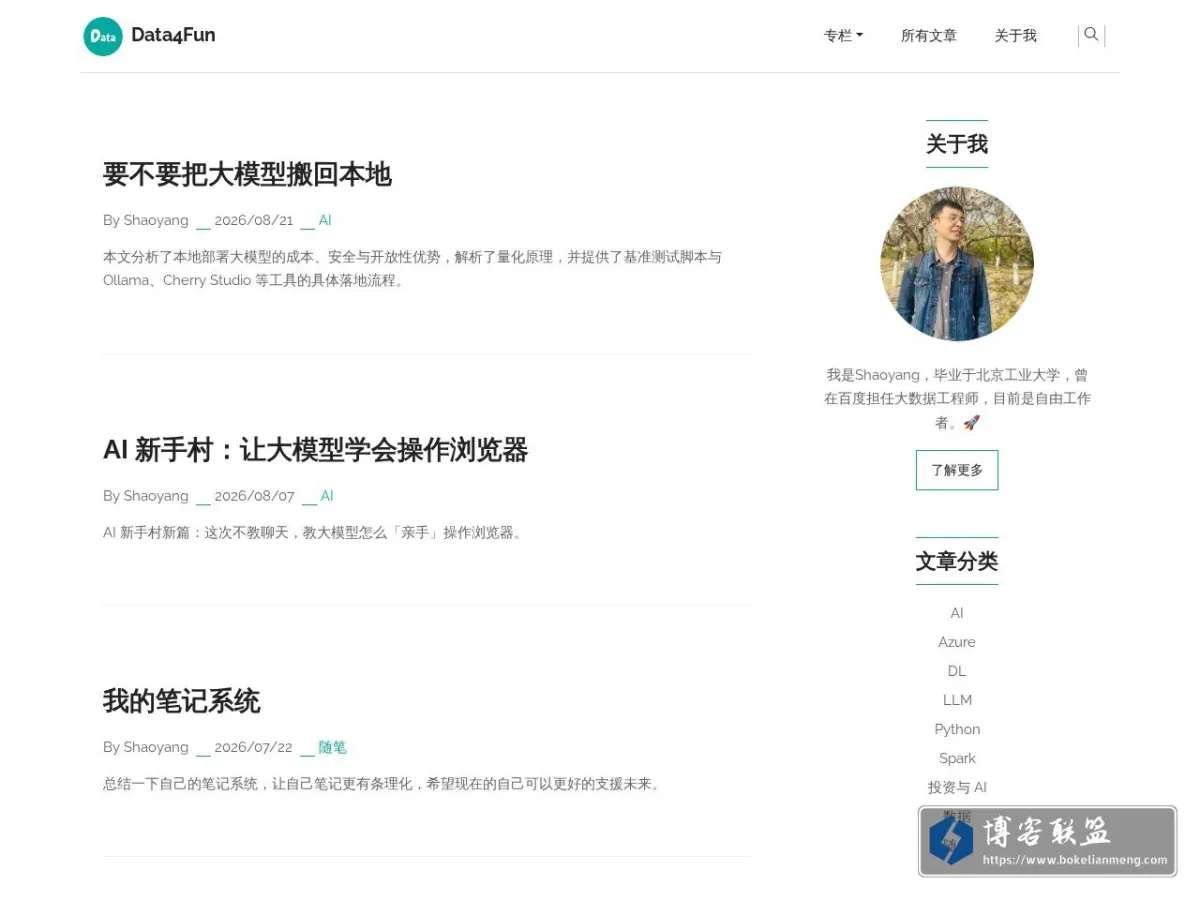Select Spark category
This screenshot has width=1200, height=900.
pos(957,758)
